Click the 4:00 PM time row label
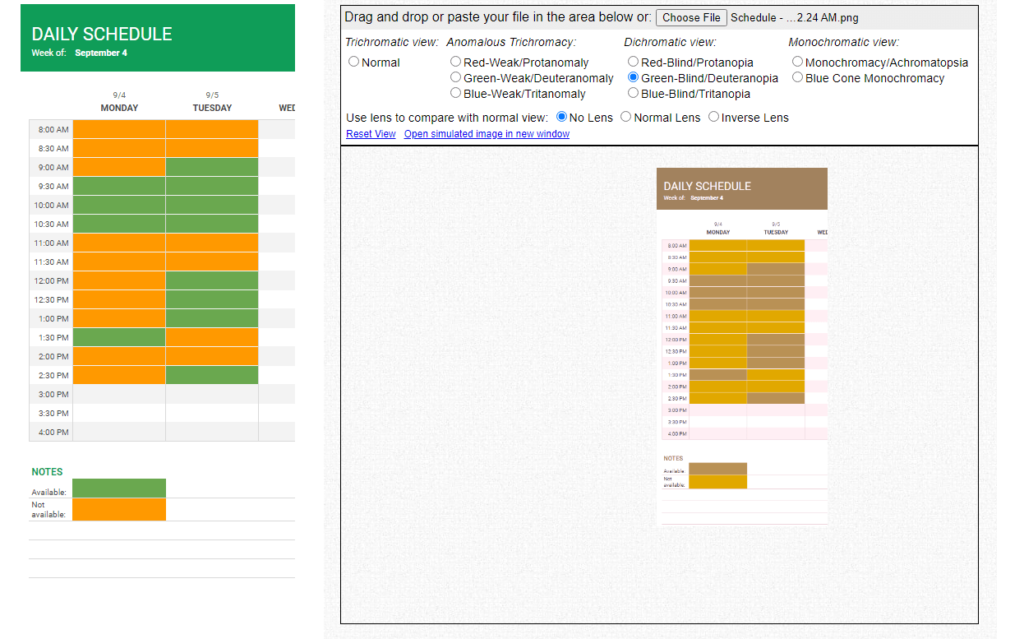1024x639 pixels. point(53,432)
